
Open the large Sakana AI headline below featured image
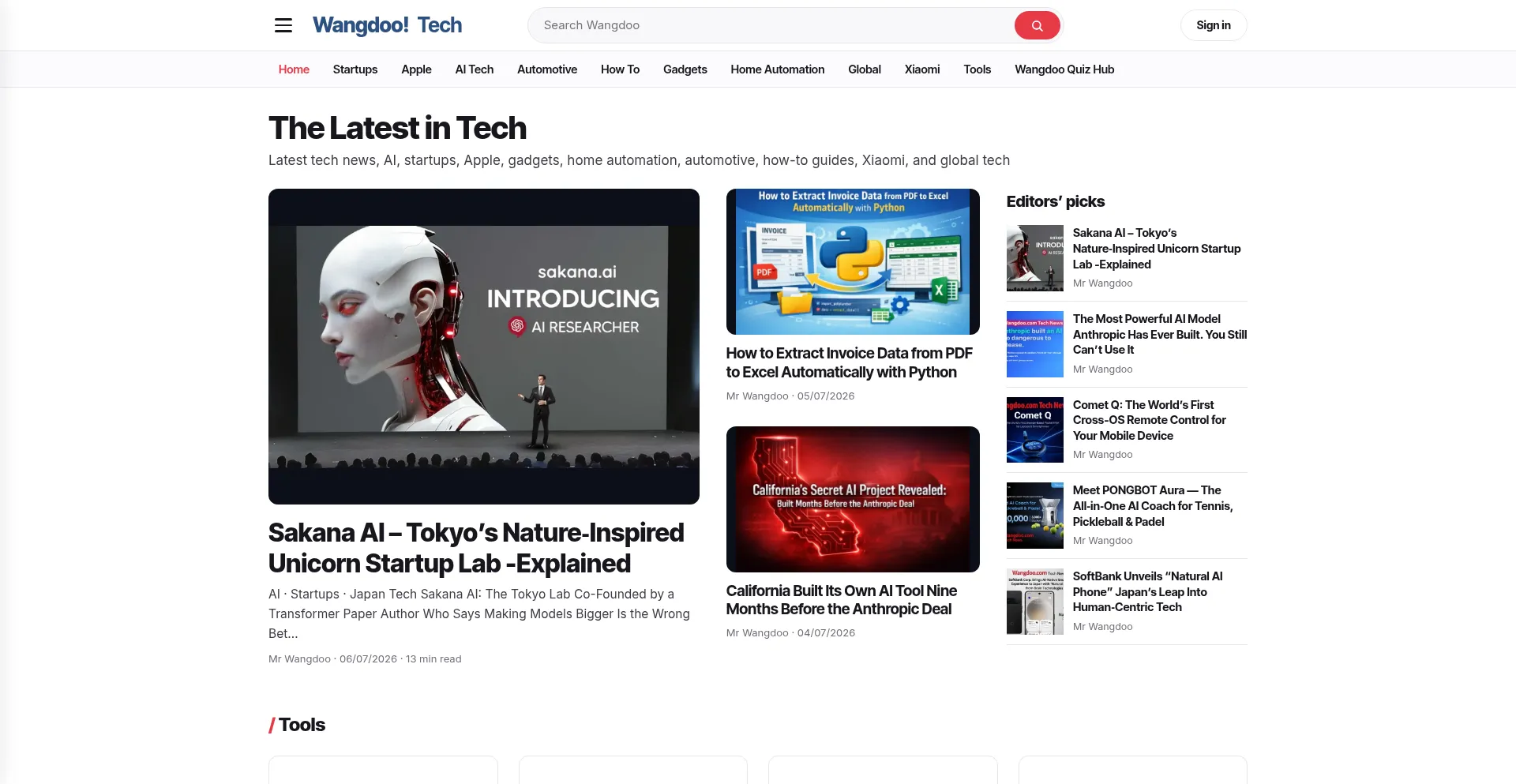point(476,548)
